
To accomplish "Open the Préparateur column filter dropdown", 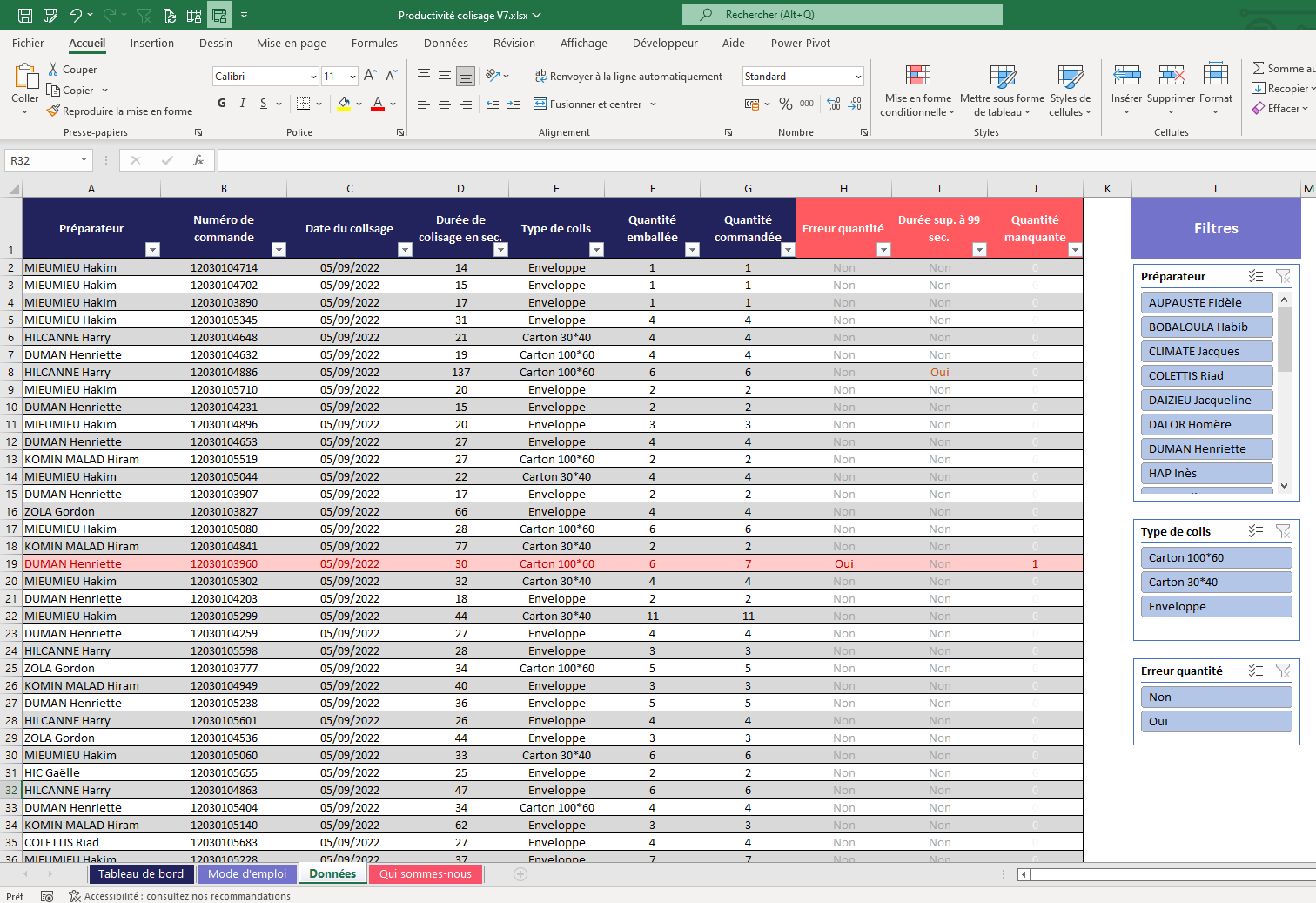I will click(x=152, y=250).
